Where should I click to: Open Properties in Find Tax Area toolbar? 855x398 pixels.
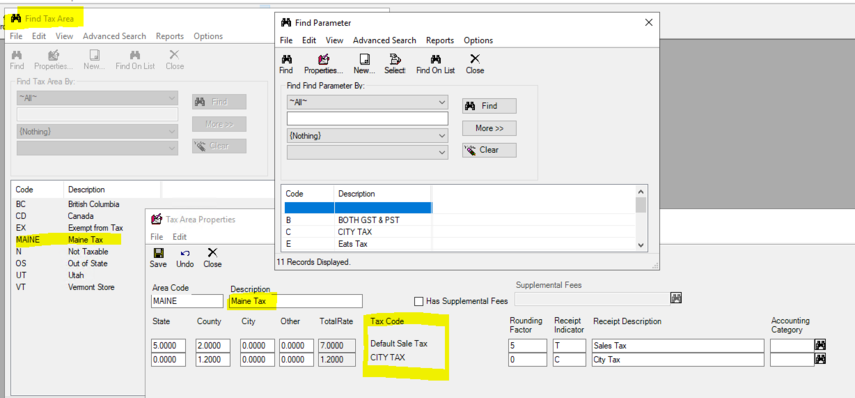pyautogui.click(x=53, y=60)
